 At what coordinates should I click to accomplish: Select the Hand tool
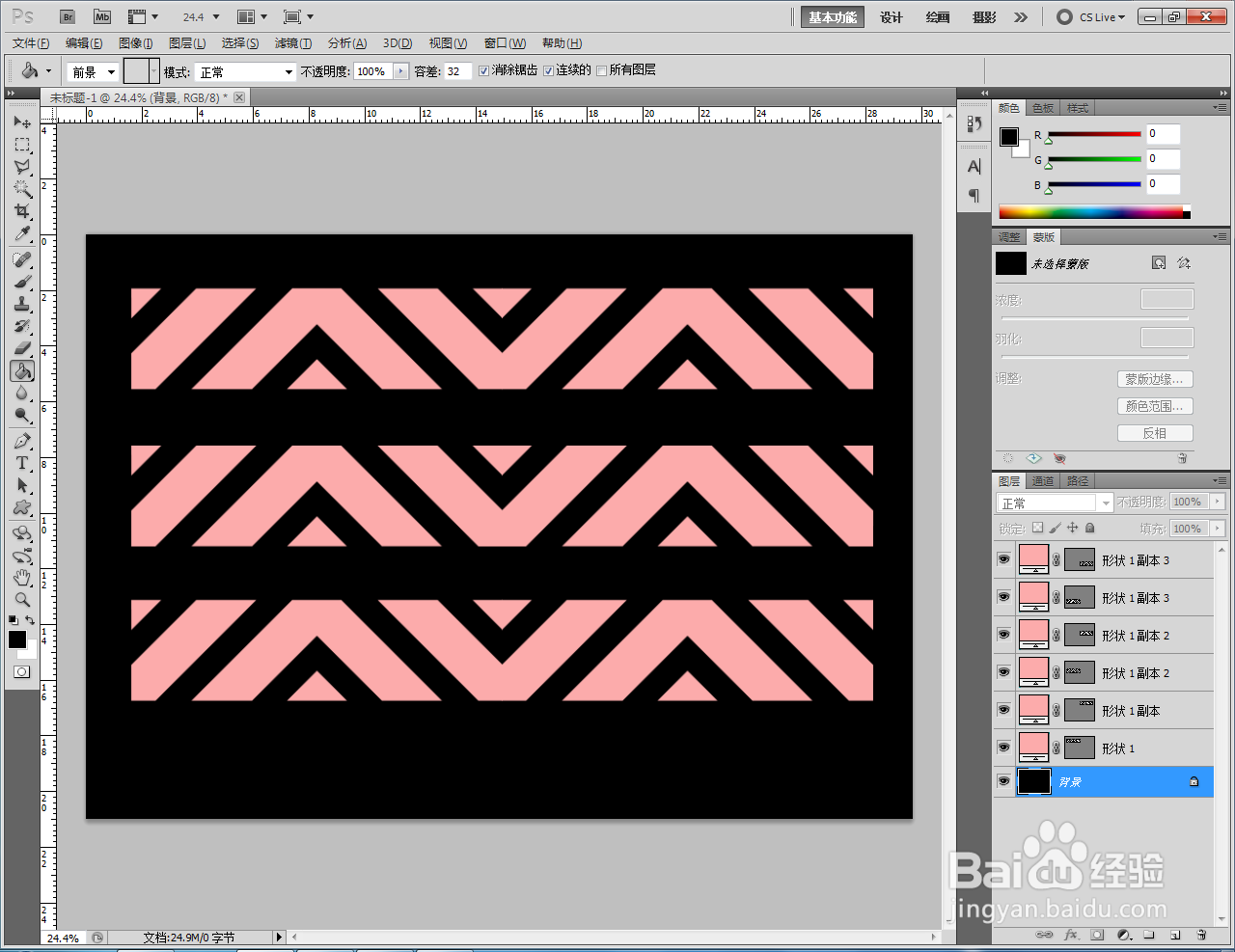22,578
